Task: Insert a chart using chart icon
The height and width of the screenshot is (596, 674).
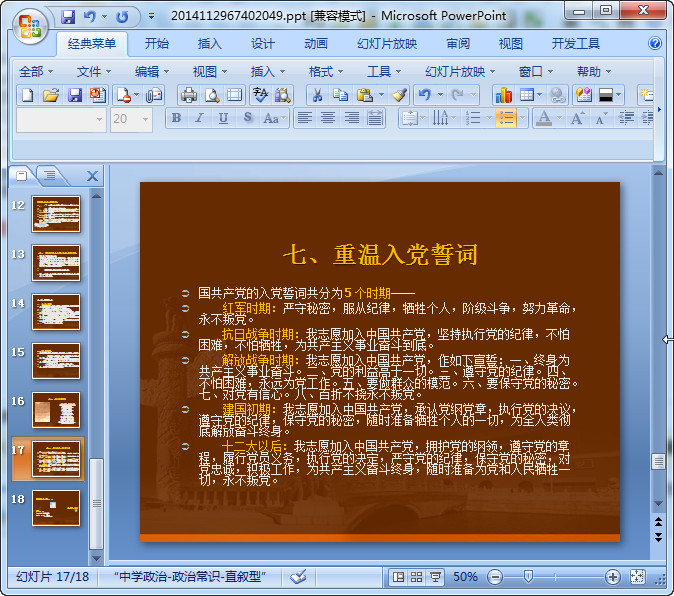Action: pos(503,95)
